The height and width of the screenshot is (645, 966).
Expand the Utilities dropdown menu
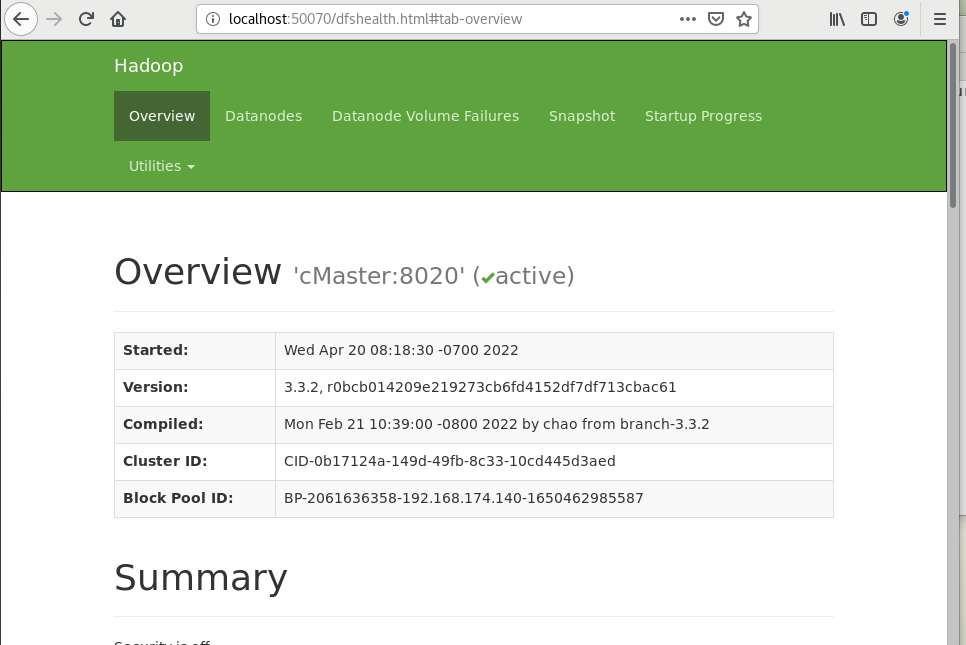pyautogui.click(x=162, y=166)
